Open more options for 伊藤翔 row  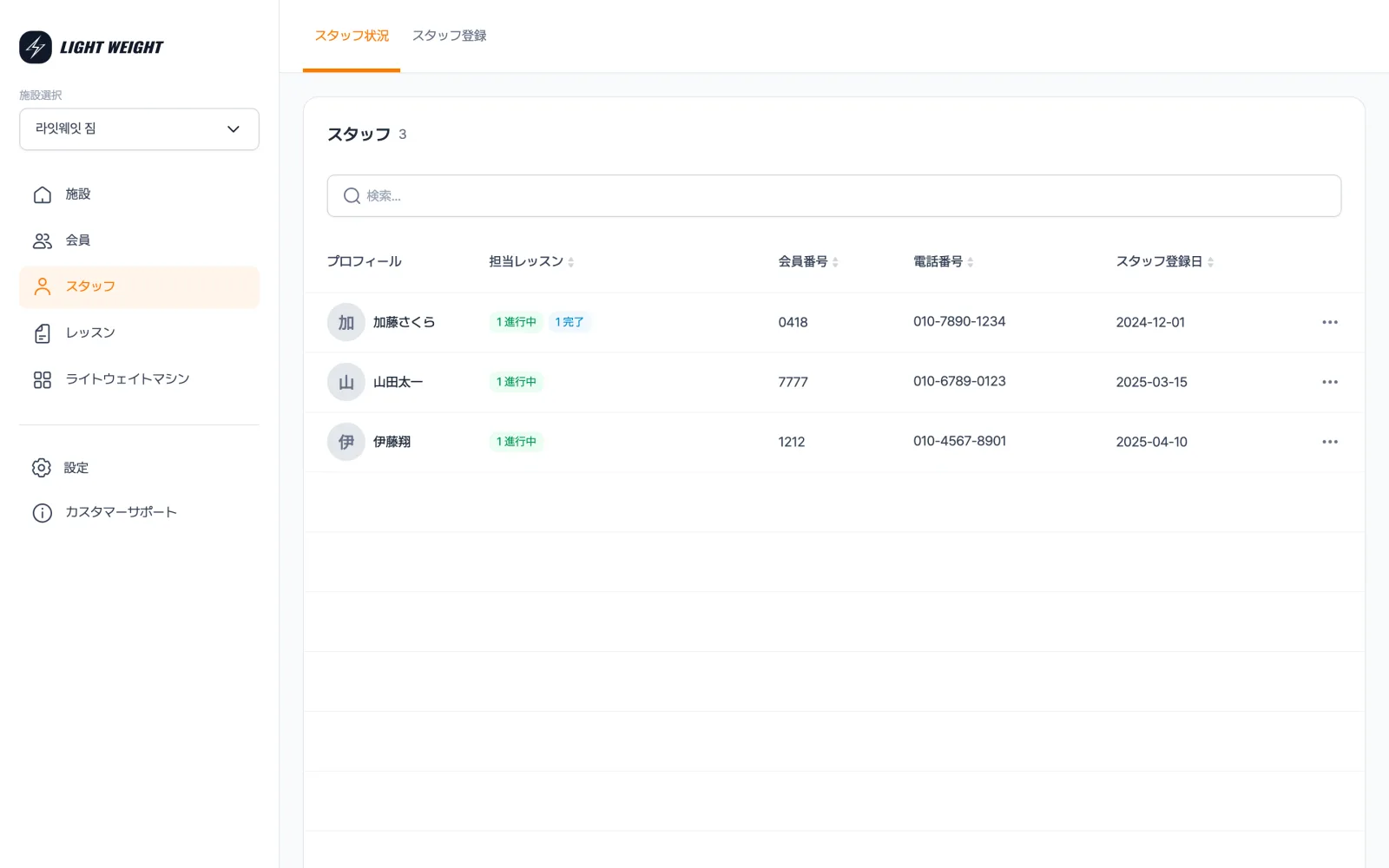pos(1330,442)
